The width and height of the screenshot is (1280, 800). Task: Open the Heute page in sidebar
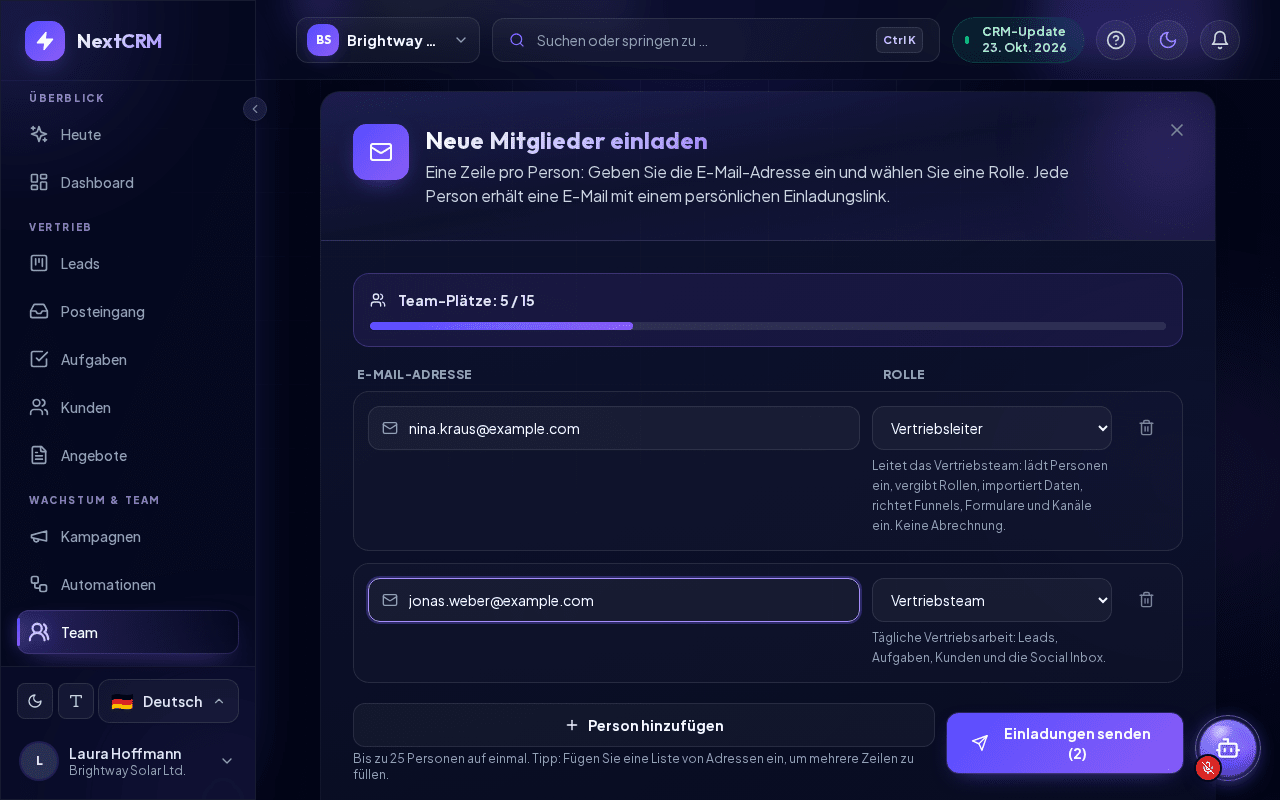coord(128,134)
